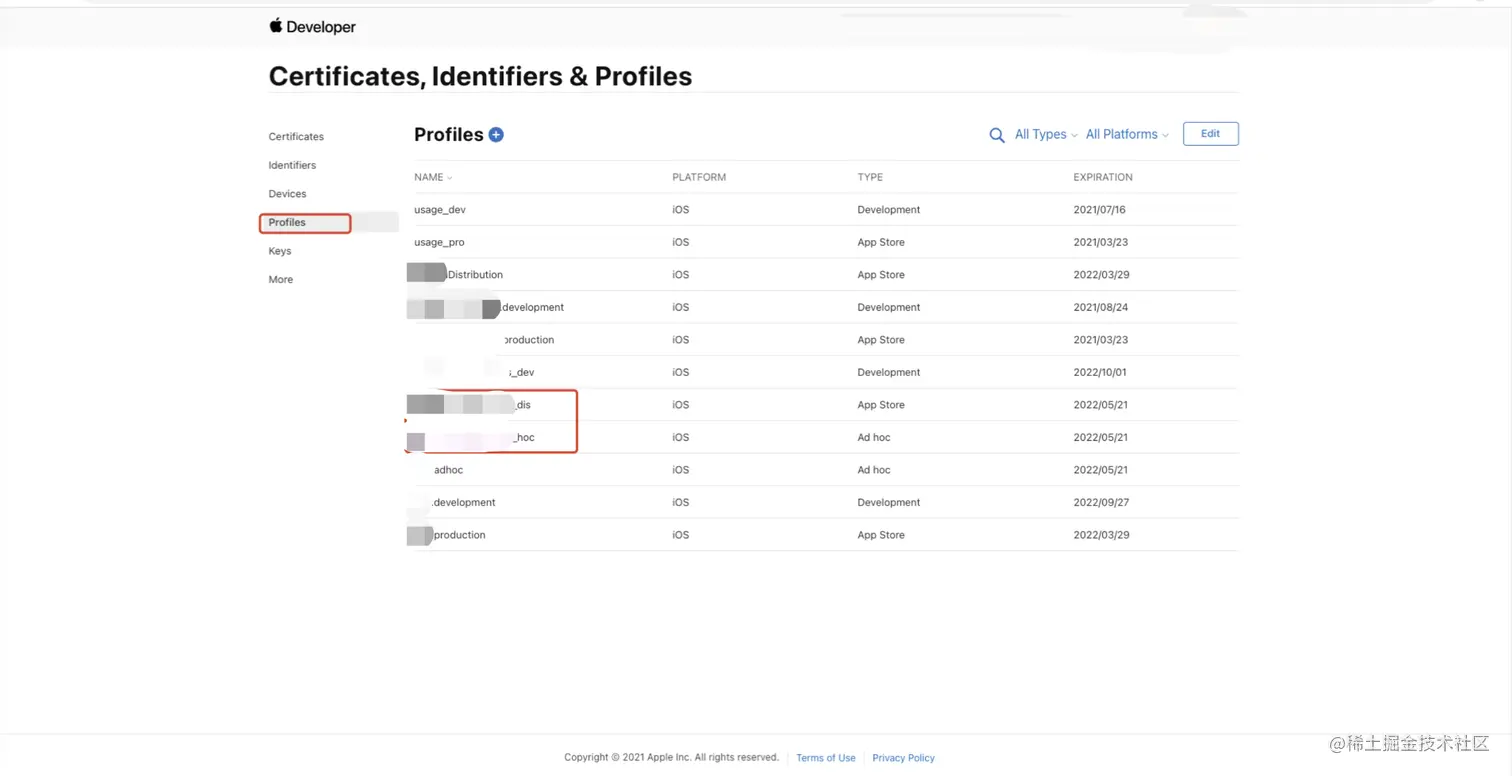Click the Apple Developer logo

point(312,27)
